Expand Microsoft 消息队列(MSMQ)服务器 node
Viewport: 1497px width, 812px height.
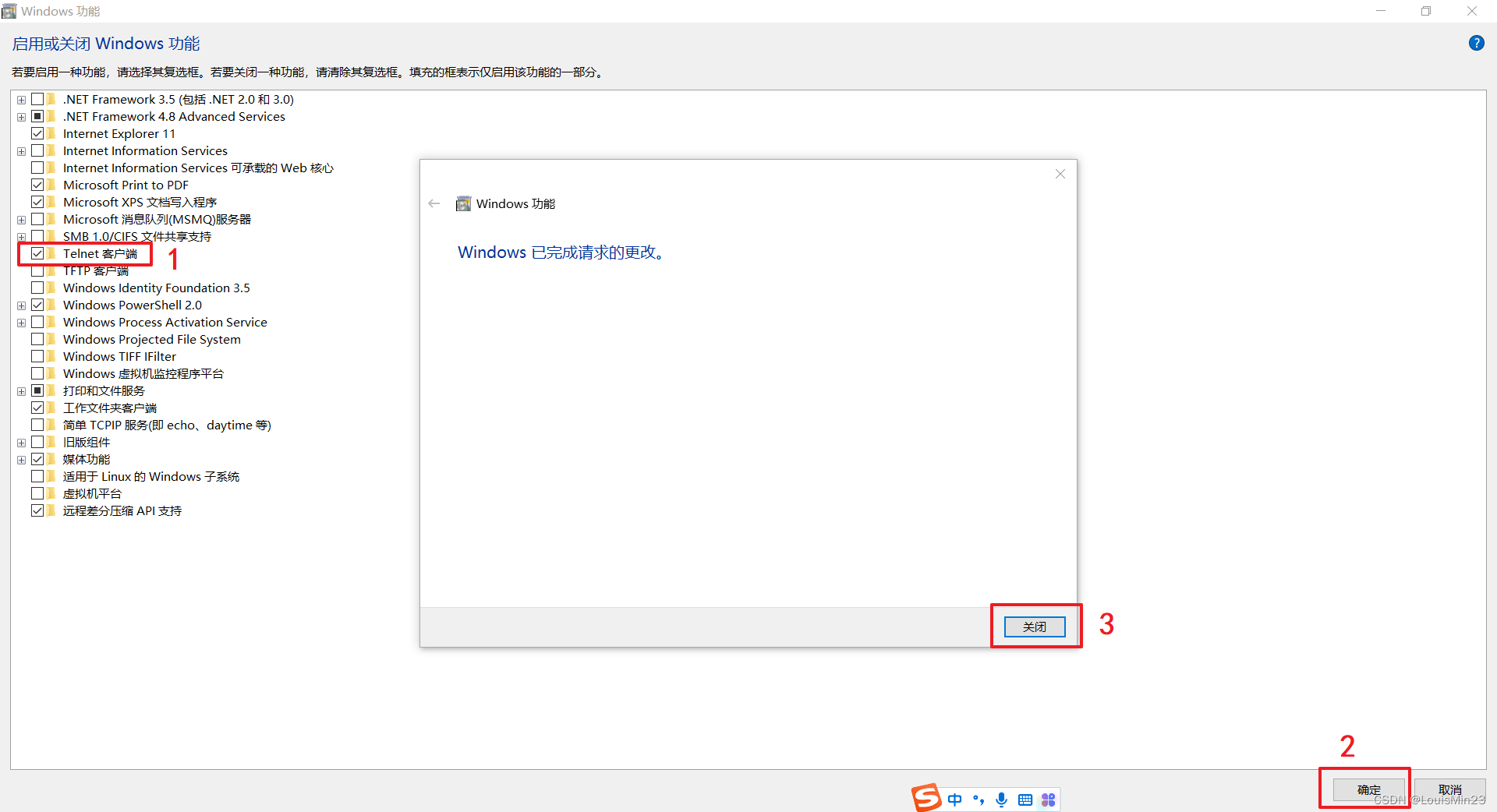point(21,220)
